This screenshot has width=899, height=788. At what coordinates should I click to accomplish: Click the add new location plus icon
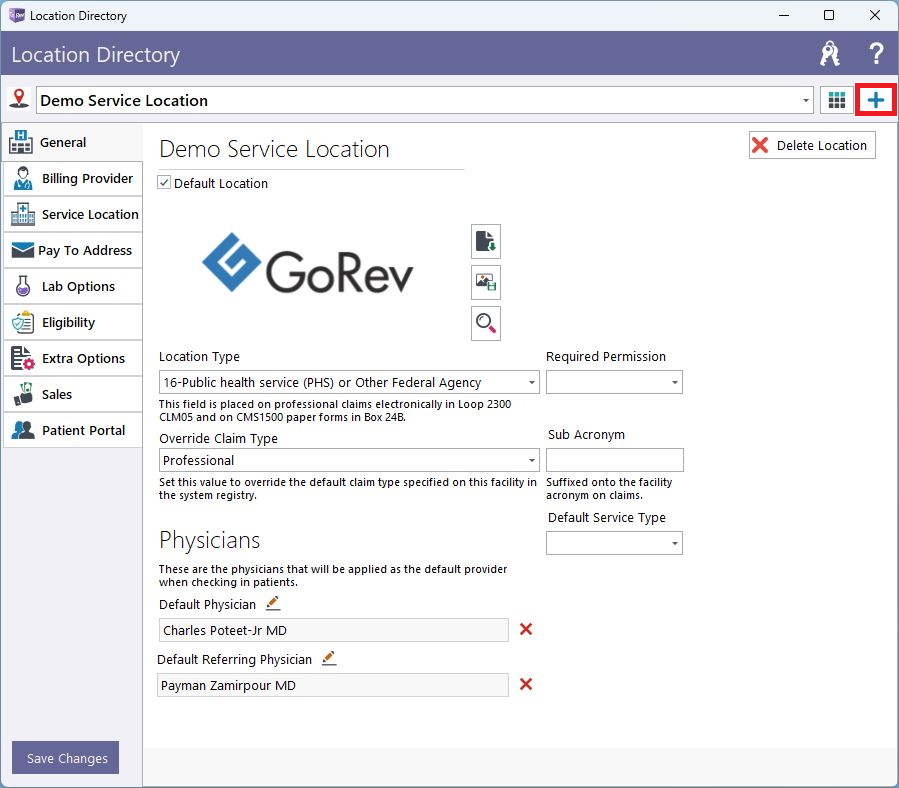point(875,100)
